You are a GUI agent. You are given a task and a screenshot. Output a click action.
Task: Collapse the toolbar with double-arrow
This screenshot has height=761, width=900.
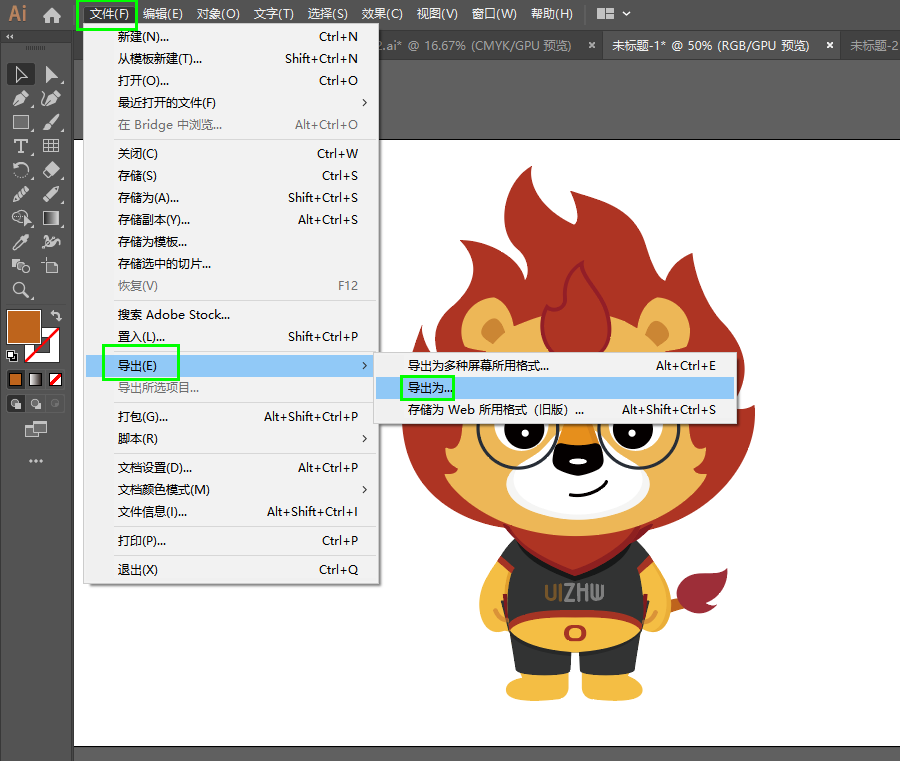10,37
